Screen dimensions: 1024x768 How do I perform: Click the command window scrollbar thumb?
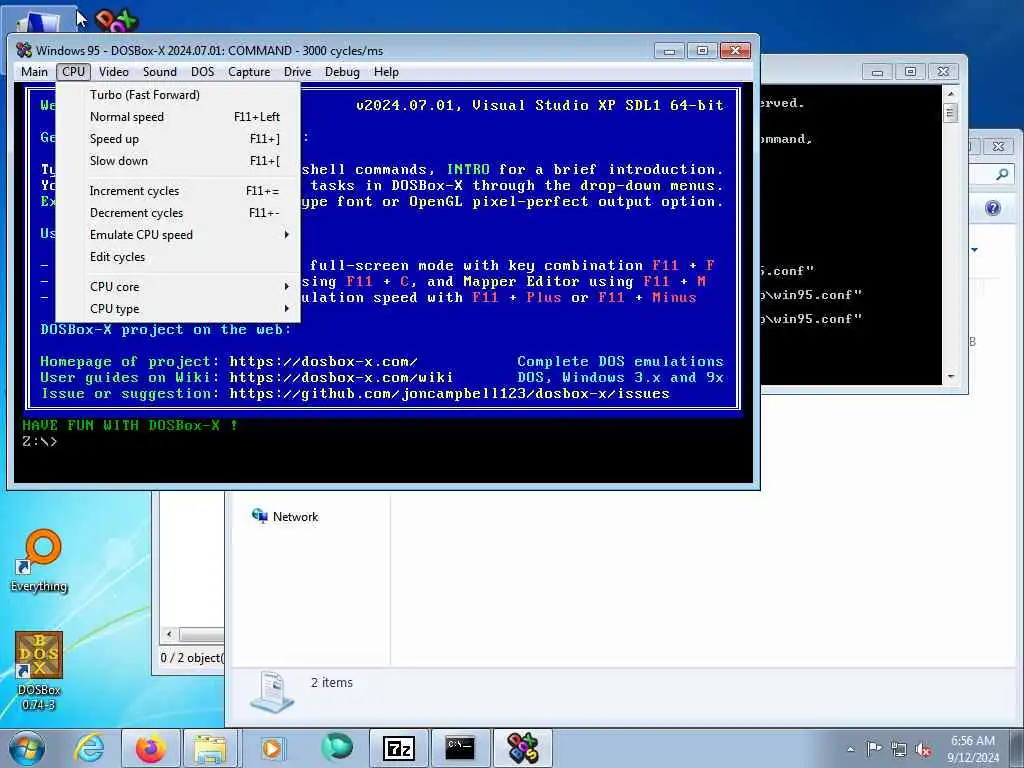pos(951,113)
